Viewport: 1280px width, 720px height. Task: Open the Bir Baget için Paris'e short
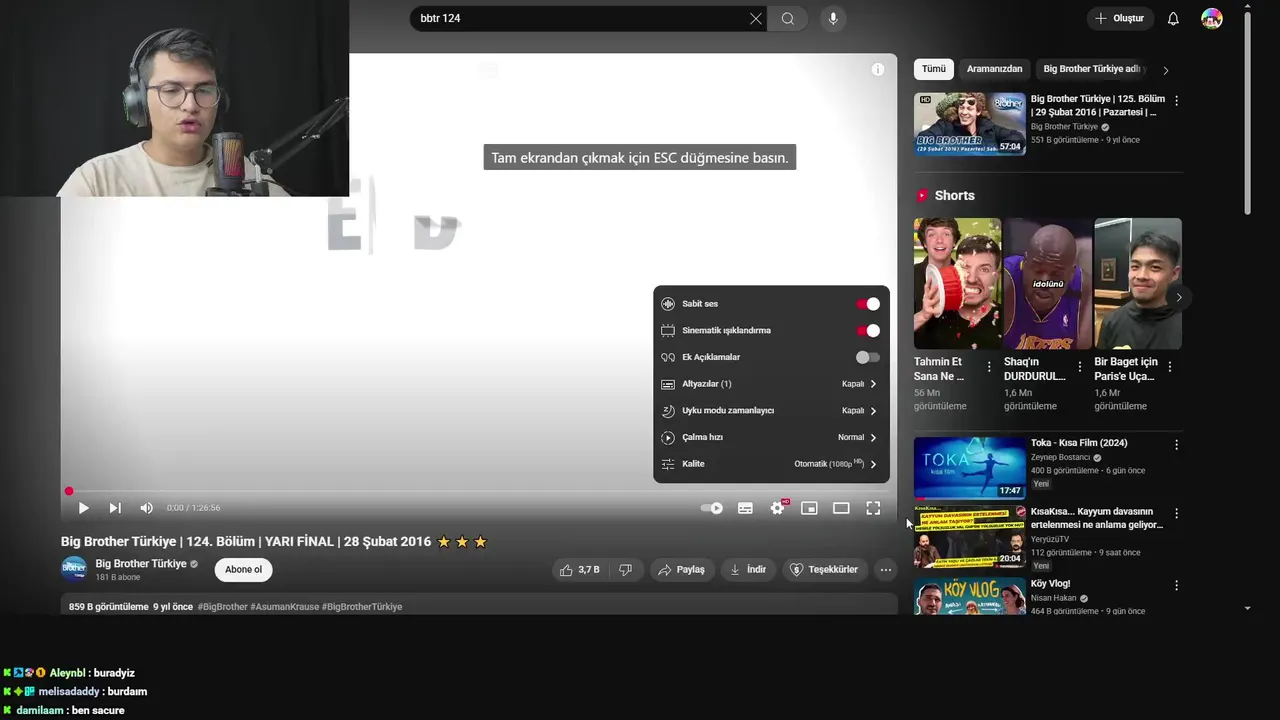point(1138,283)
